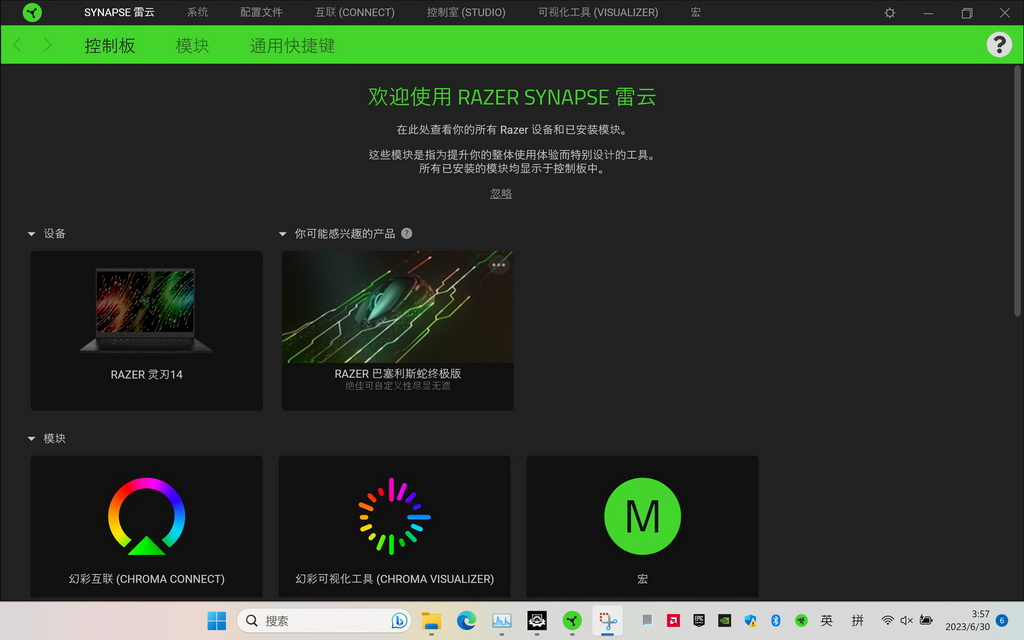Screen dimensions: 1024x640
Task: Click the Wi-Fi network tray icon
Action: [887, 620]
